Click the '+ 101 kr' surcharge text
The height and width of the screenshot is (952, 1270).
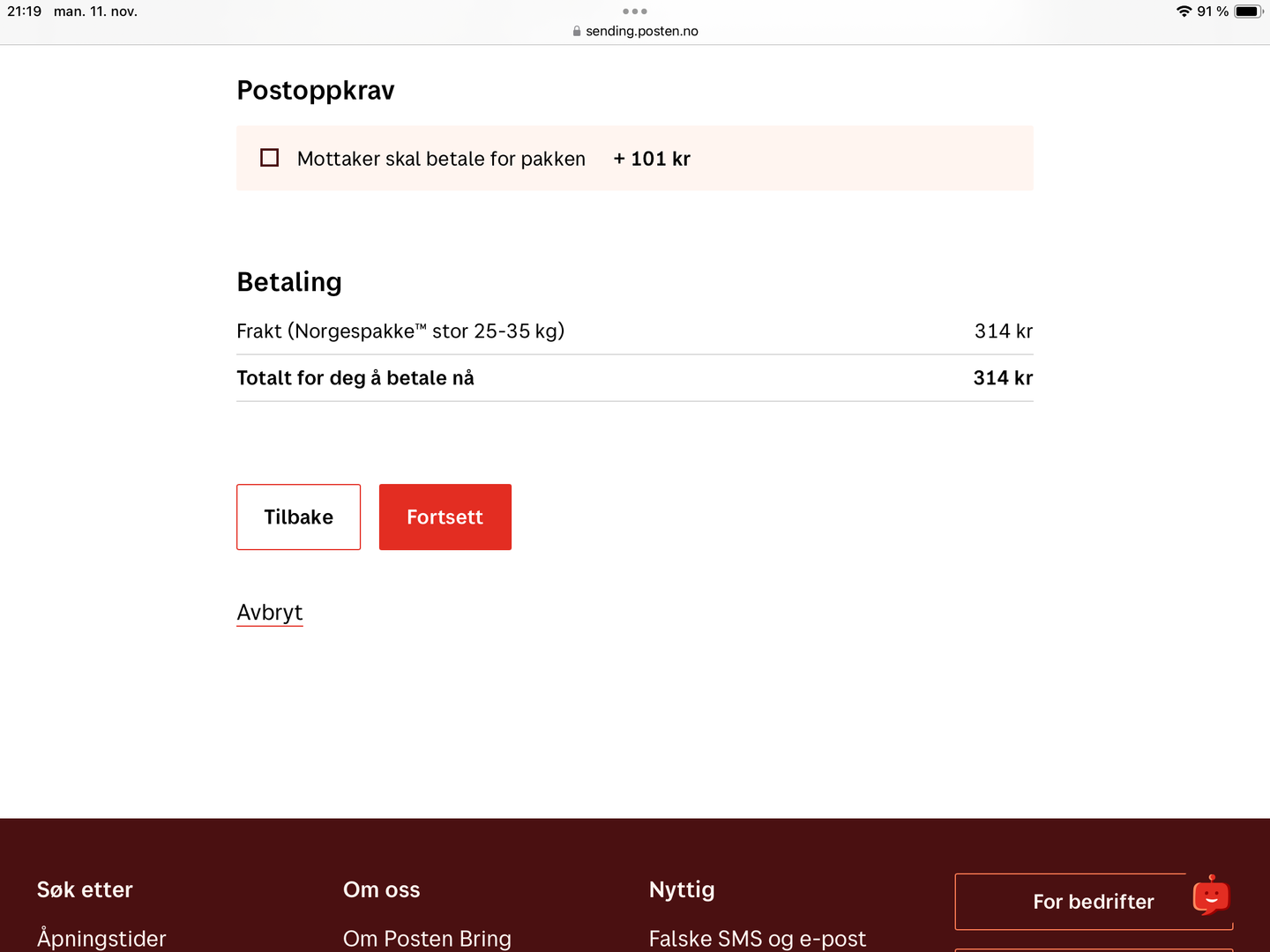coord(652,159)
